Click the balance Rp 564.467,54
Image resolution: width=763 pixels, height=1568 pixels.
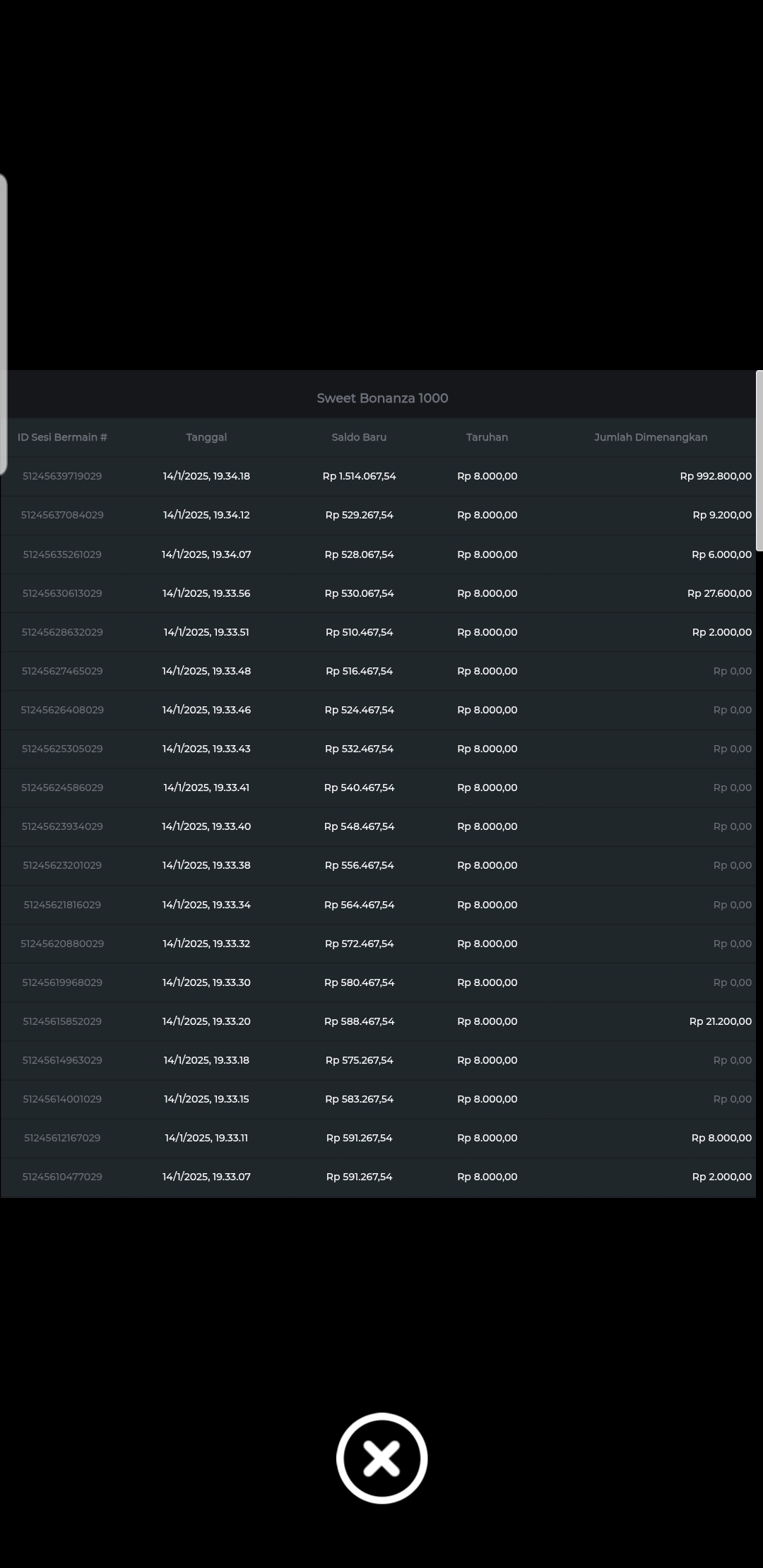point(359,905)
